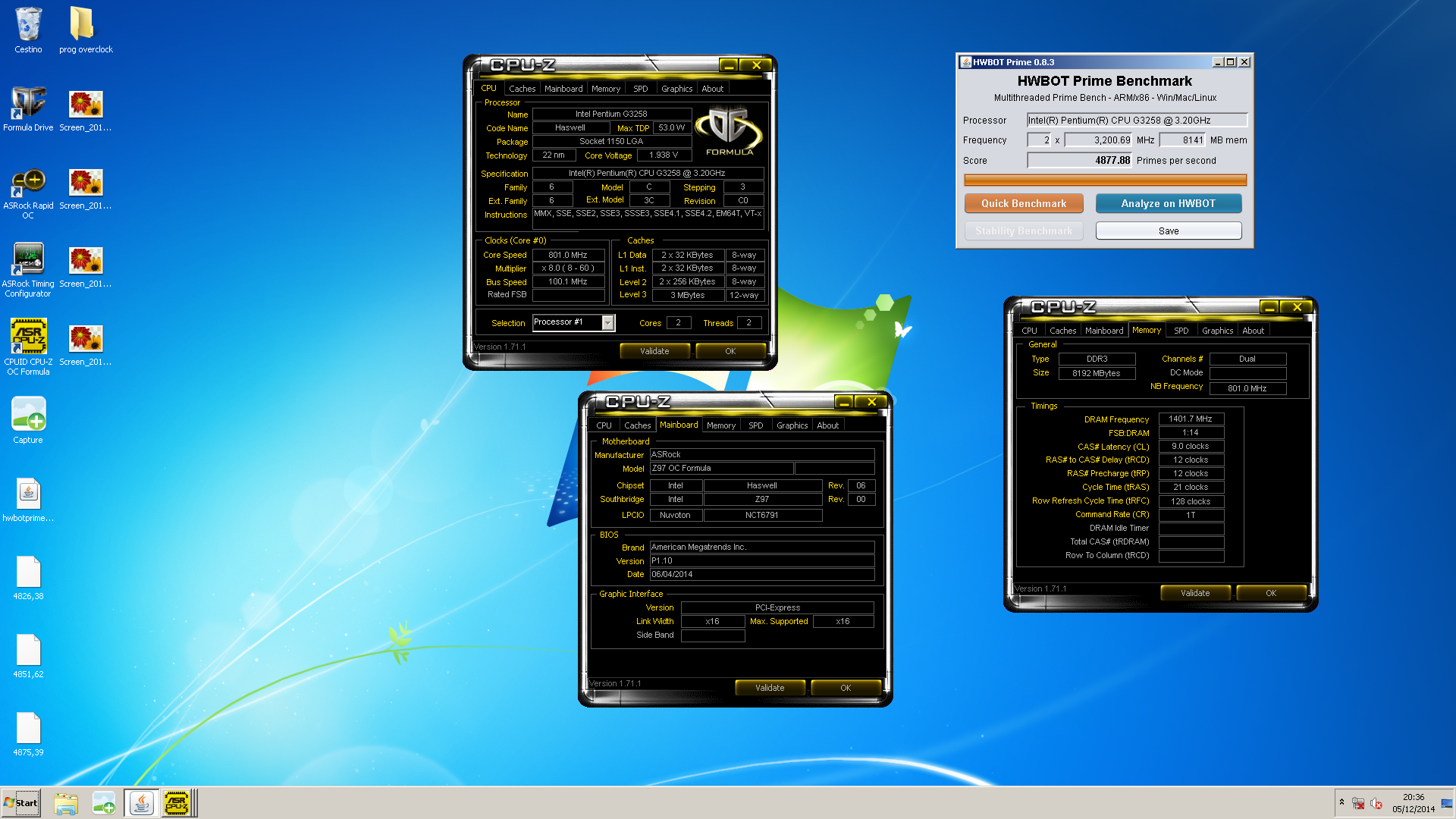Open Memory tab in the Mainboard window
This screenshot has width=1456, height=819.
point(721,425)
